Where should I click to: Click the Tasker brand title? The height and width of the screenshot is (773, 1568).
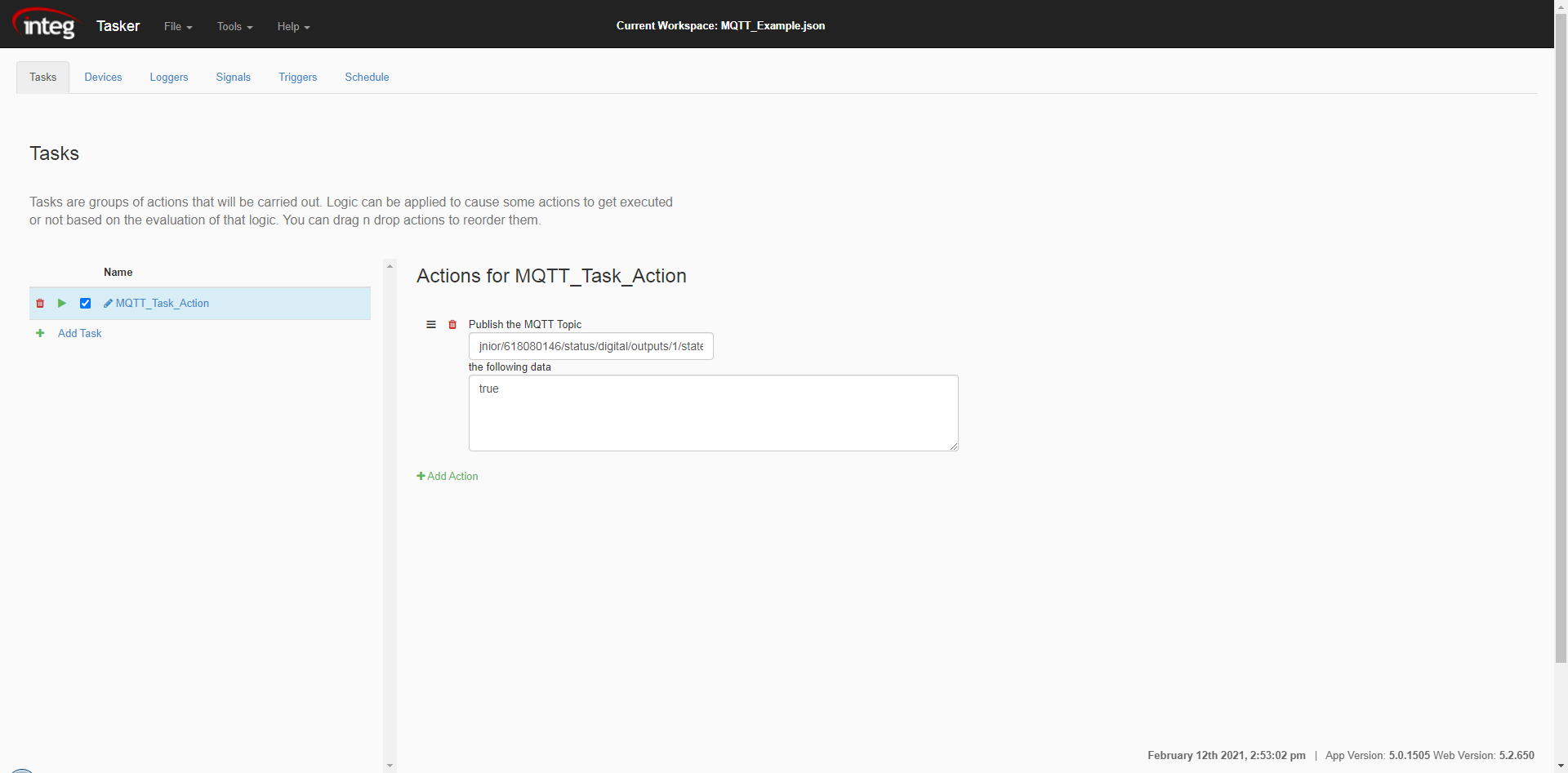point(118,26)
